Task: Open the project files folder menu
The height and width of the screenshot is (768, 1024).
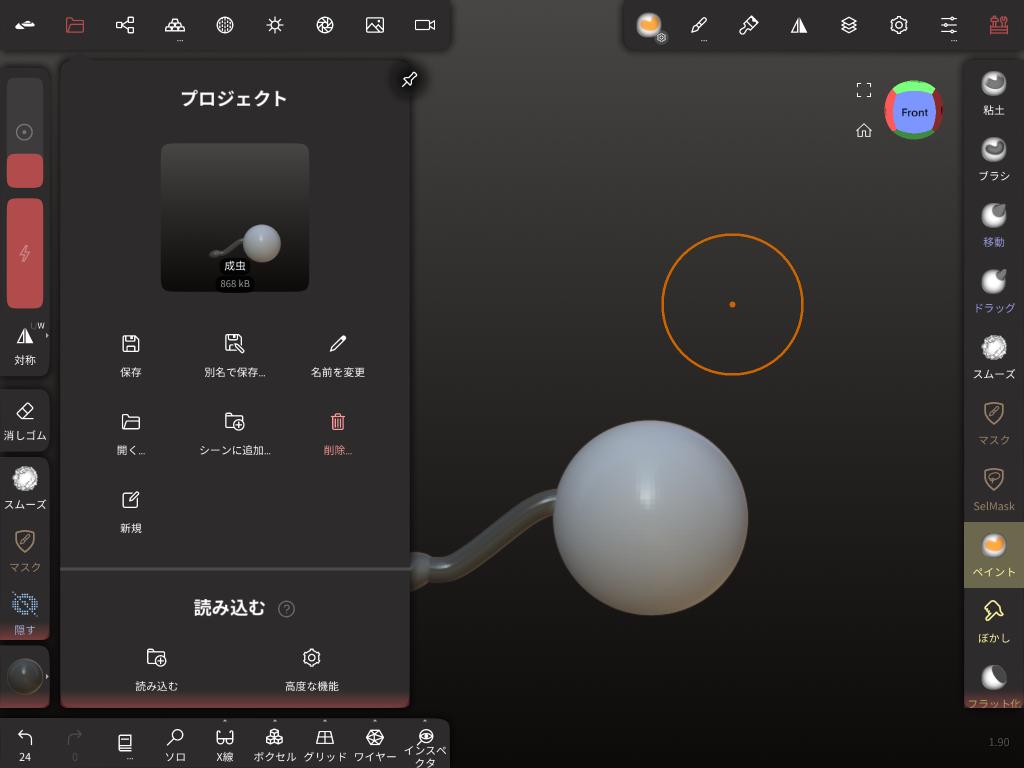Action: point(75,25)
